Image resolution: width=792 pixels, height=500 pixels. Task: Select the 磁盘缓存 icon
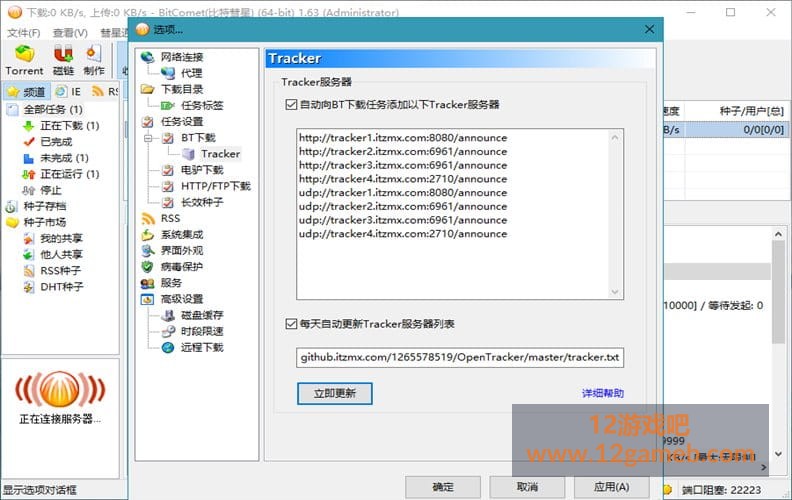tap(167, 316)
